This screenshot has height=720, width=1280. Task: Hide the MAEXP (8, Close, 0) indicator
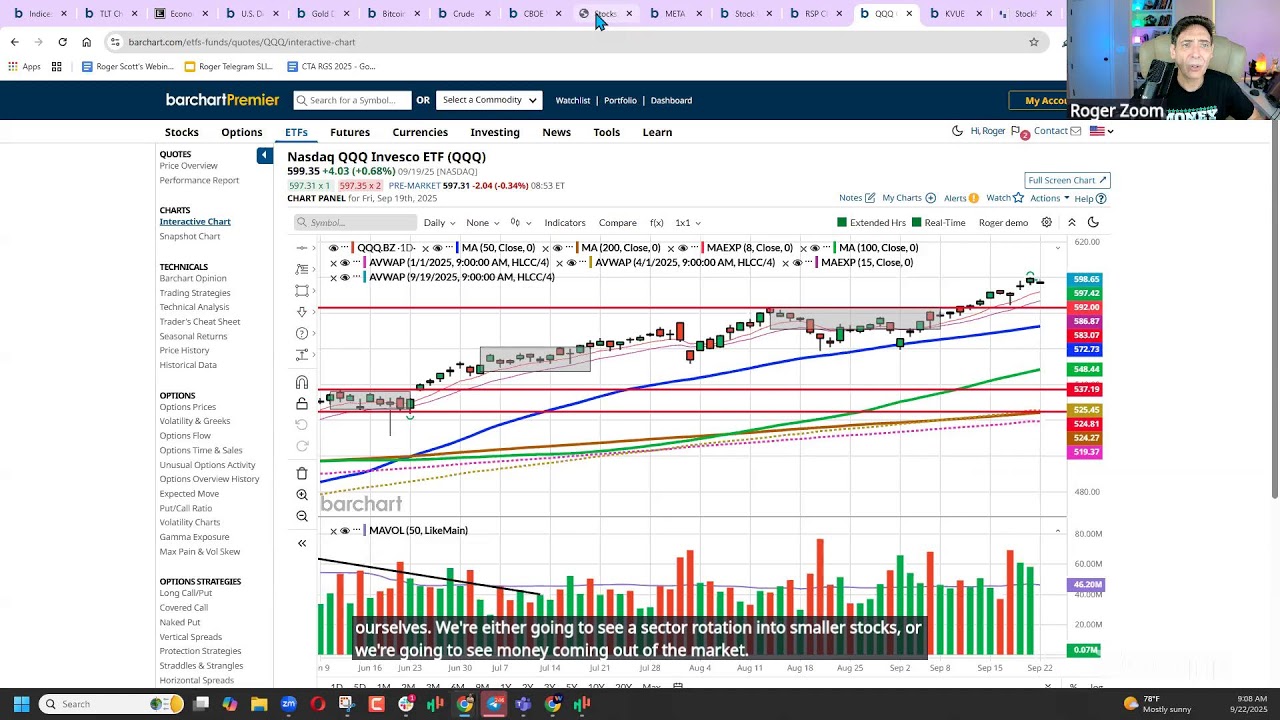(x=683, y=248)
